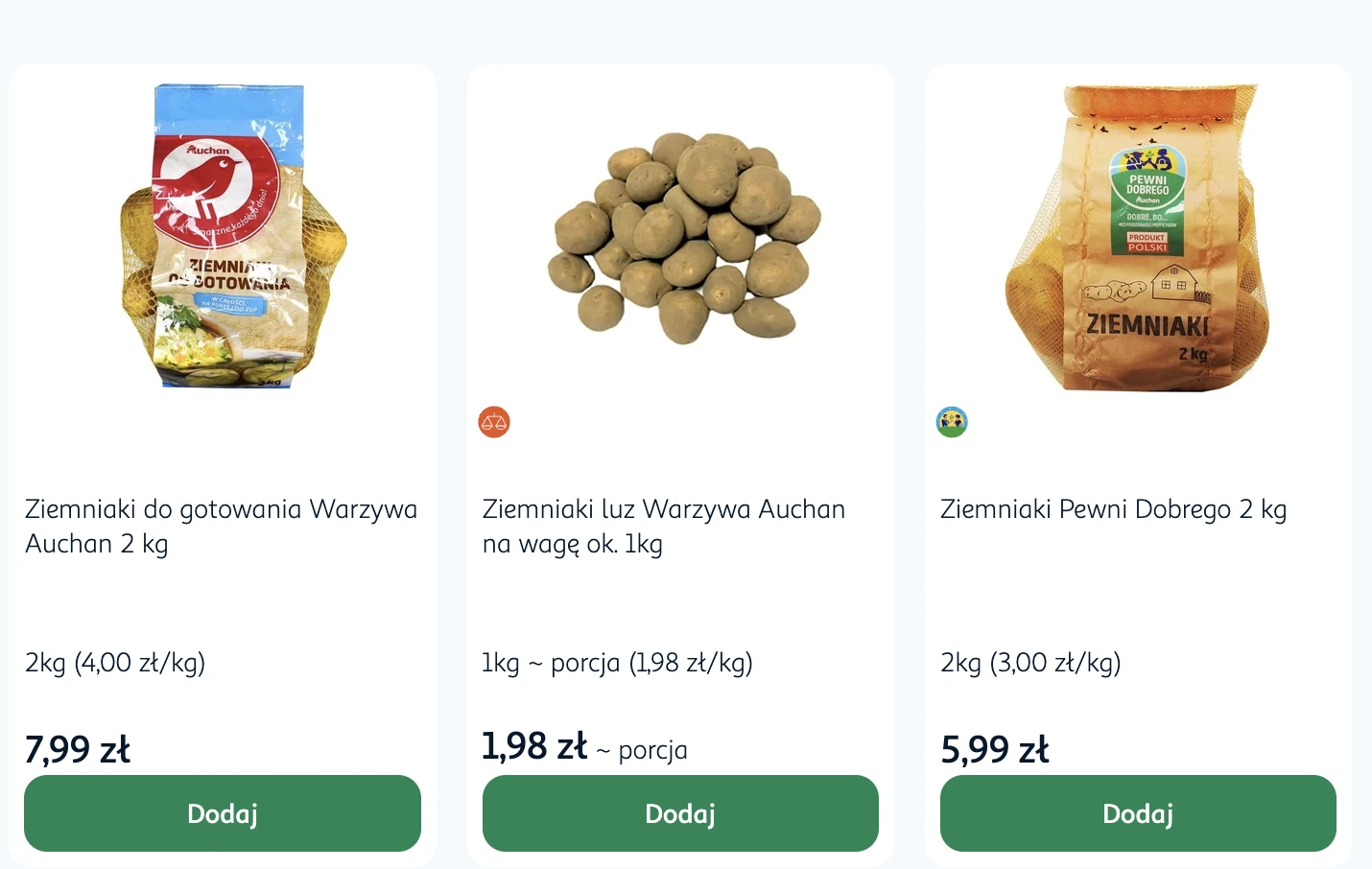This screenshot has width=1372, height=869.
Task: Click the 7,99 zł price
Action: click(x=78, y=749)
